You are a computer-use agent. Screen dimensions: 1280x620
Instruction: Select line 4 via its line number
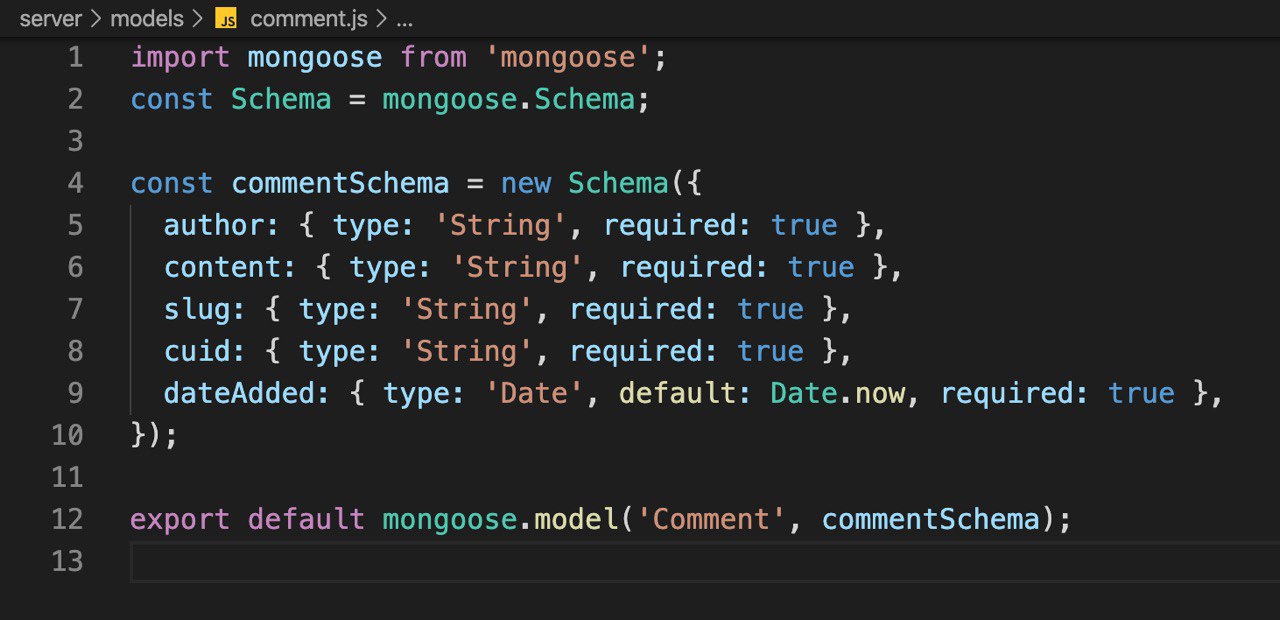tap(76, 183)
